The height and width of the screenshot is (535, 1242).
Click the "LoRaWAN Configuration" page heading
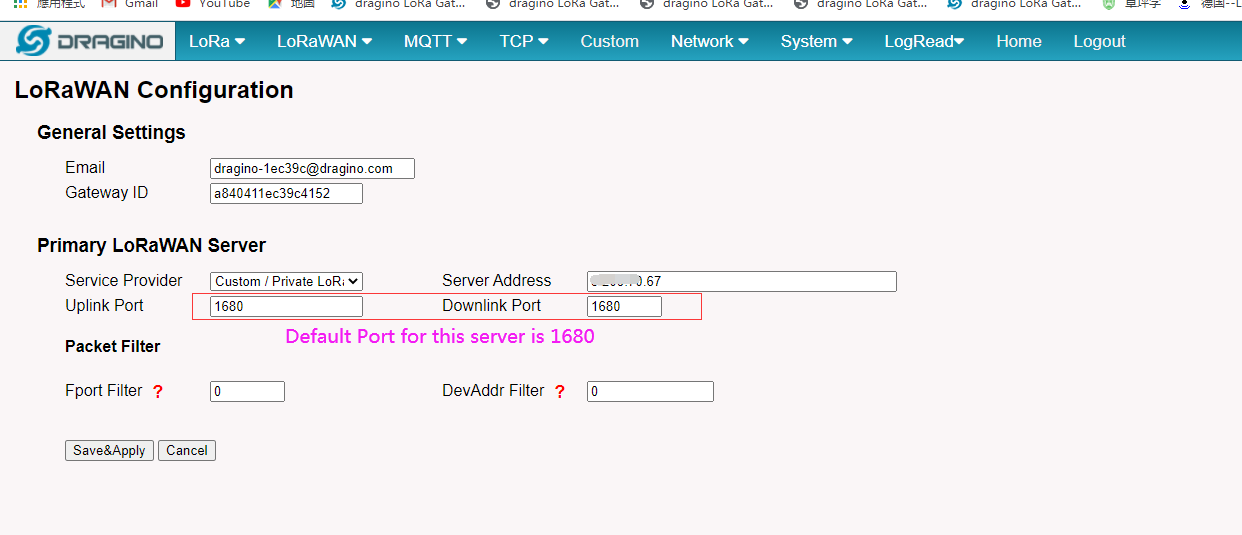point(154,90)
